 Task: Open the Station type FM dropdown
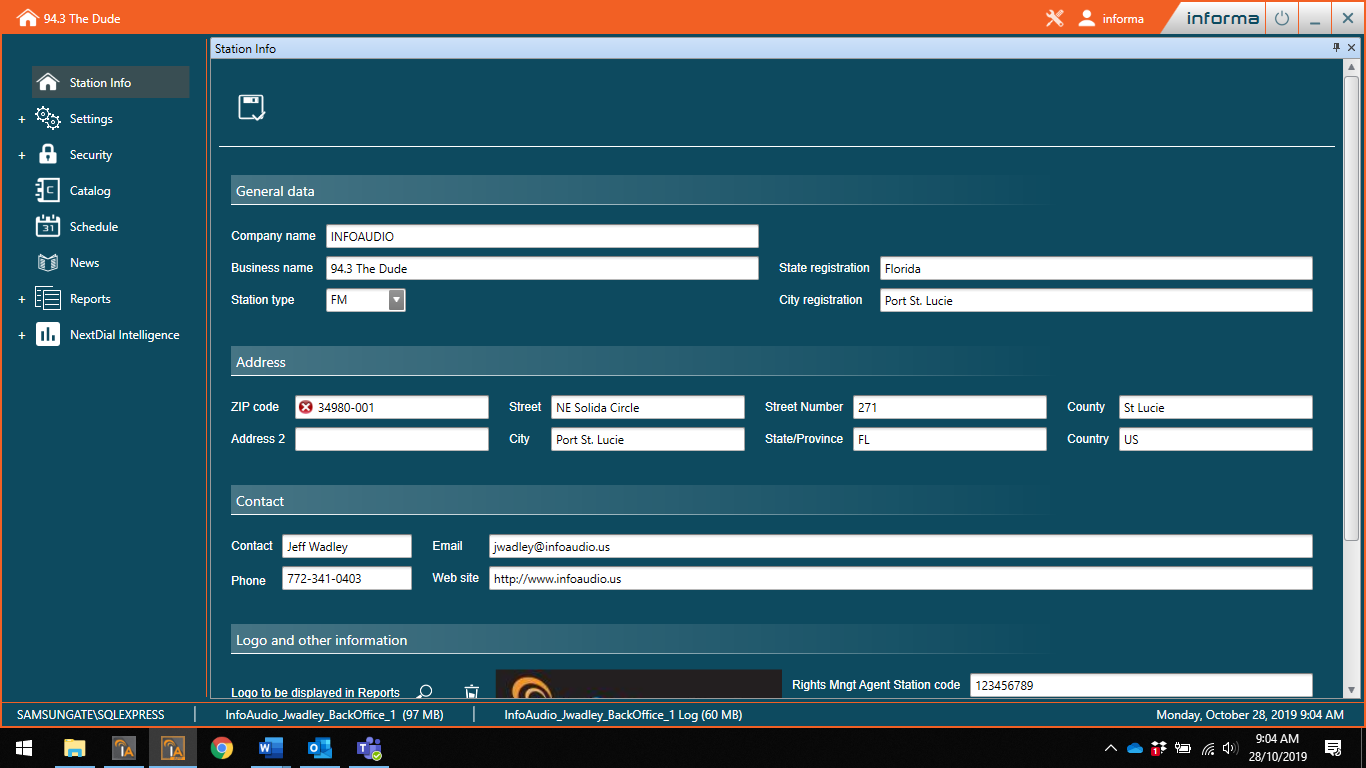pyautogui.click(x=396, y=299)
